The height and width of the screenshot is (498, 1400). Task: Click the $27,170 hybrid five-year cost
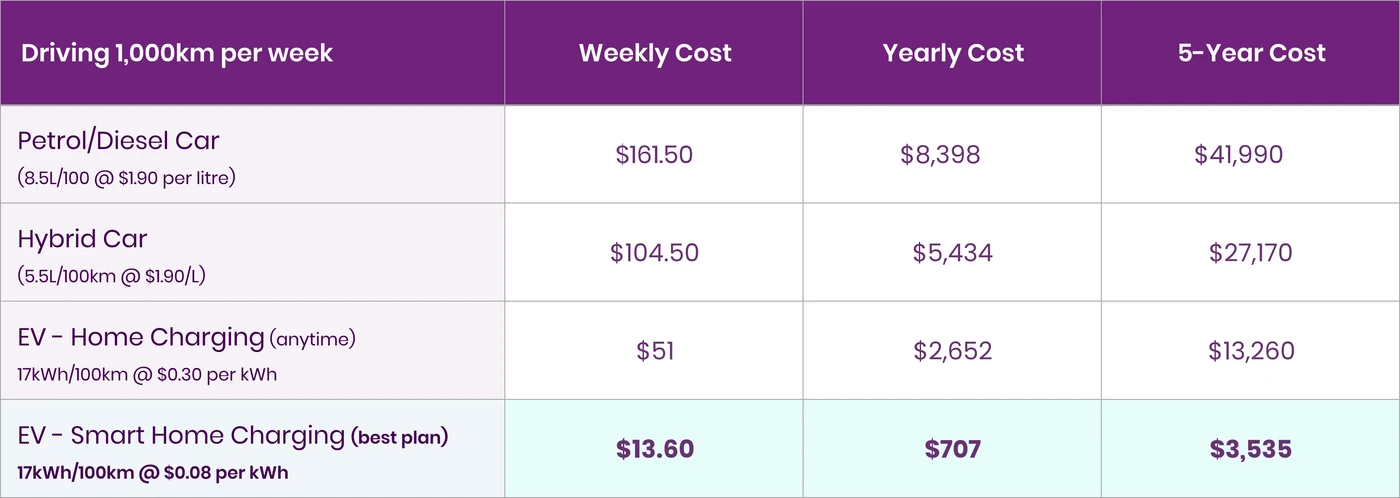click(x=1250, y=252)
